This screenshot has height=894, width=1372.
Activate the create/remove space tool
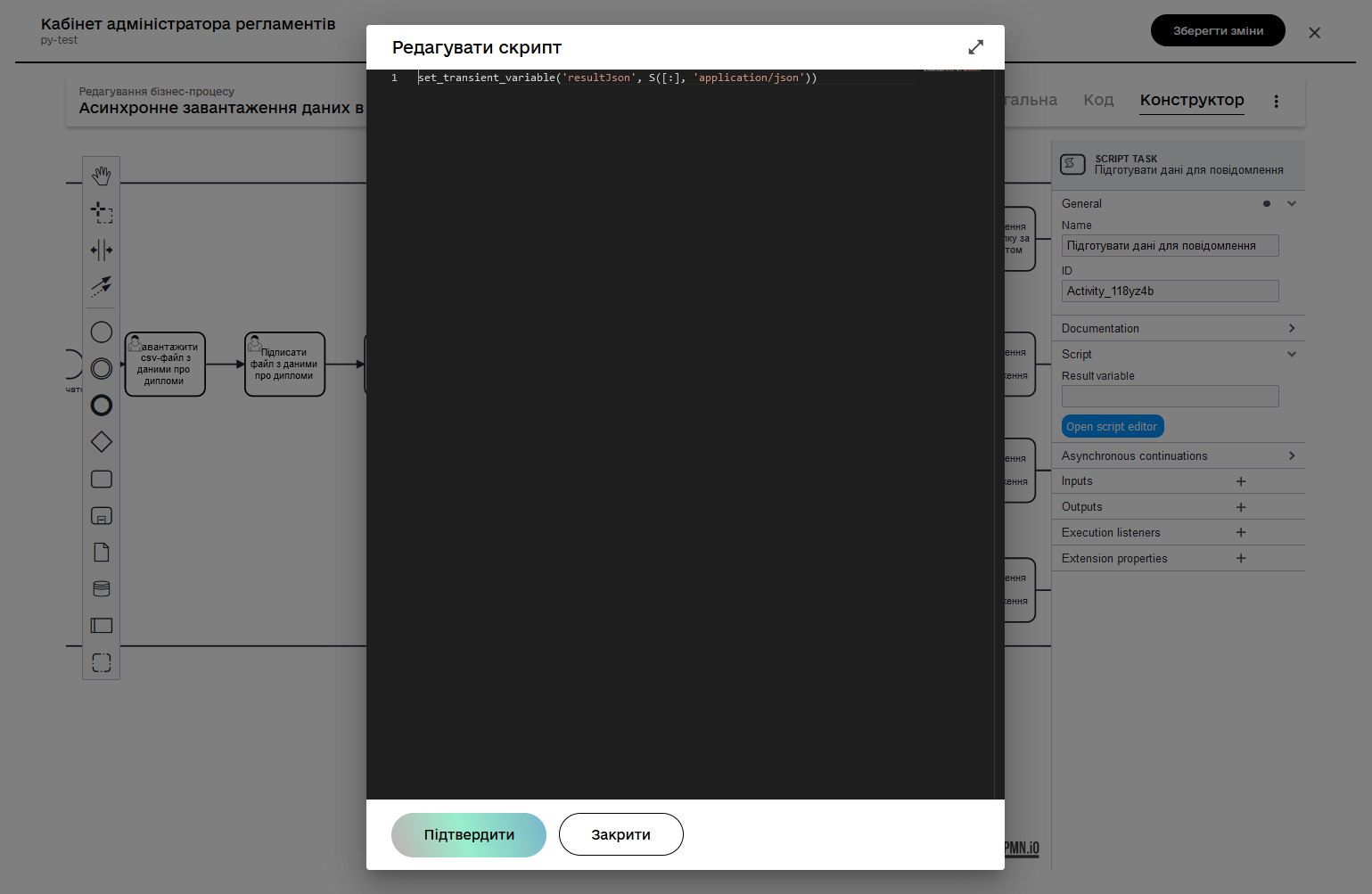(102, 250)
